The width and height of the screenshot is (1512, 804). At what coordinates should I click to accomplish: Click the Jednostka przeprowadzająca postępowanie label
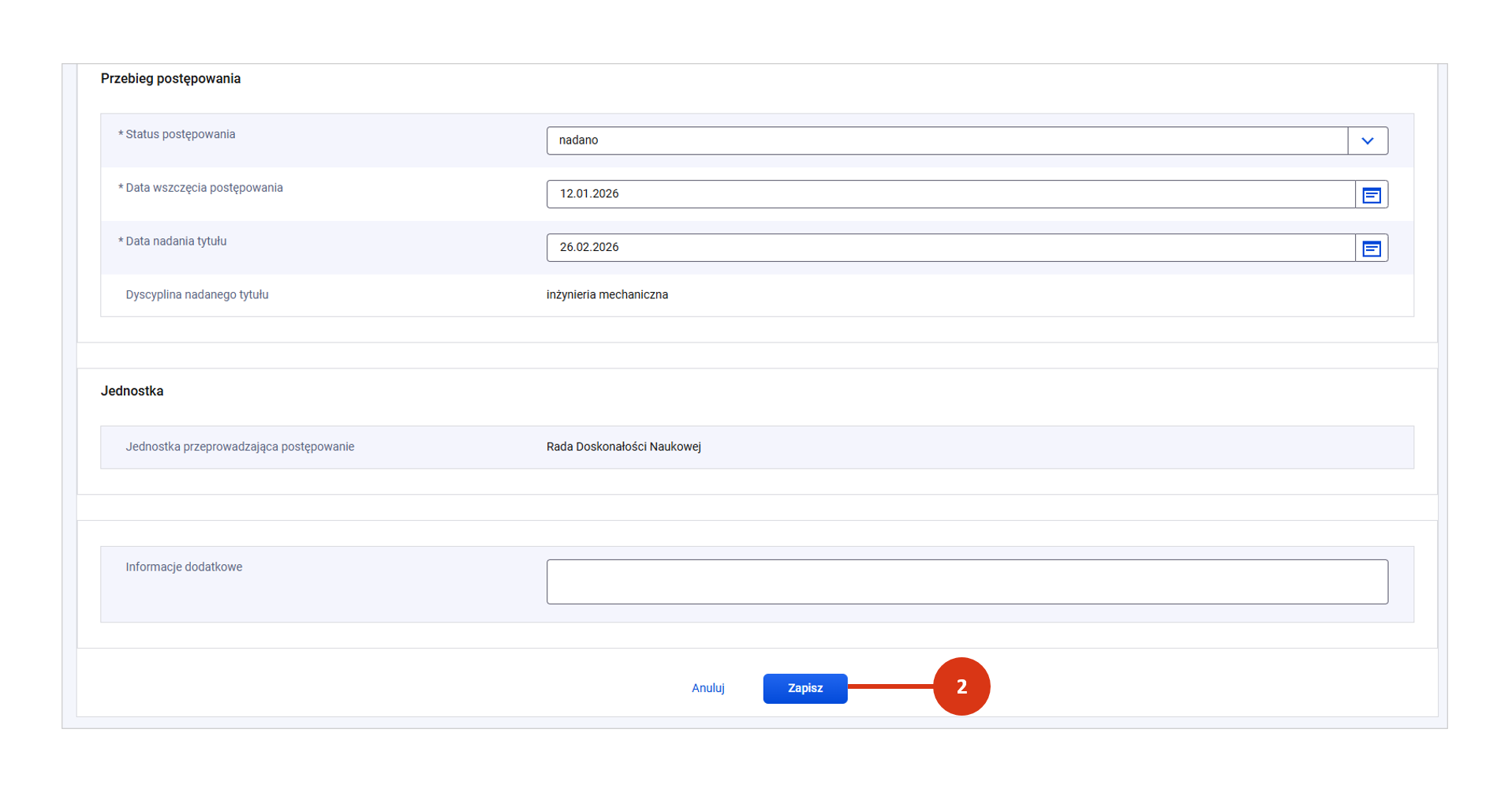pos(240,447)
